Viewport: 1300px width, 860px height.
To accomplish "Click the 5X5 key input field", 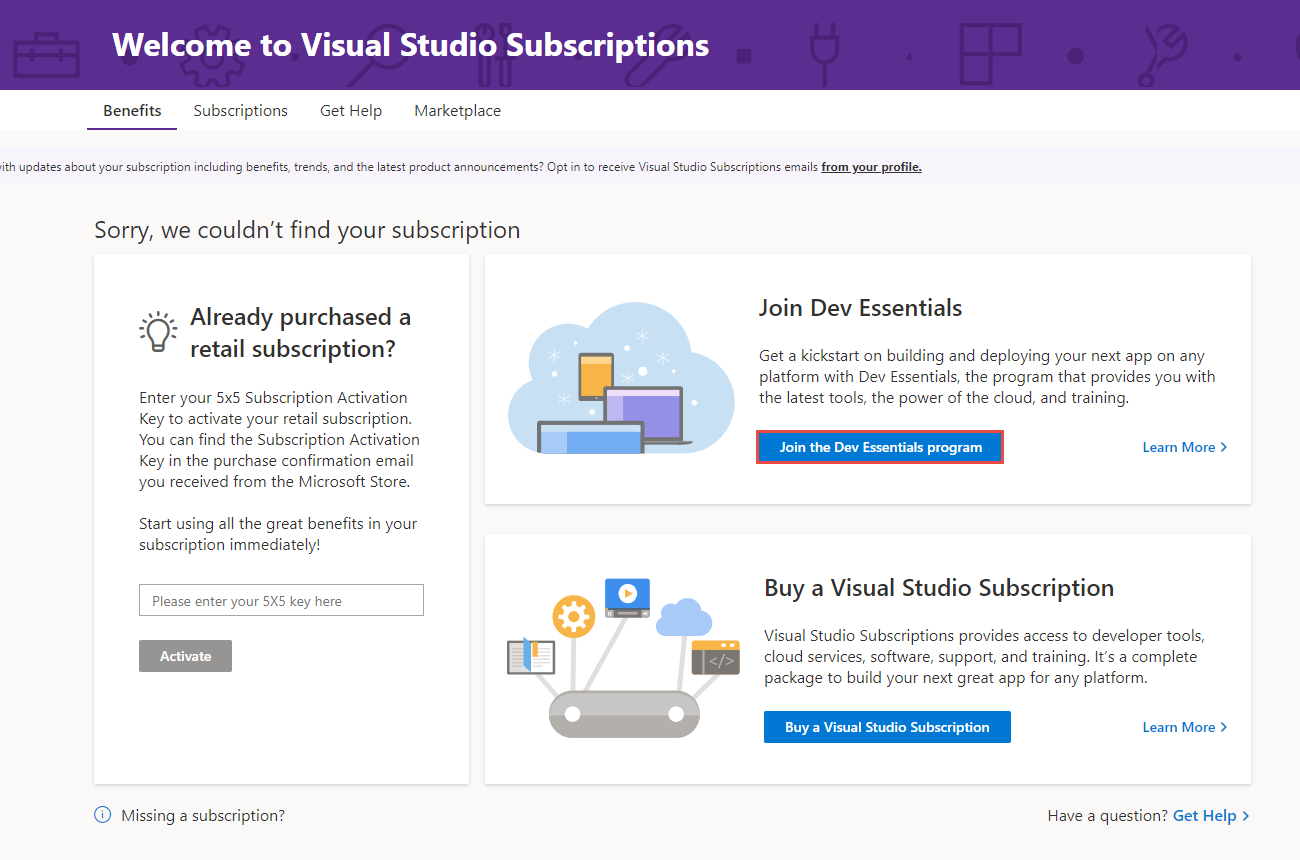I will 281,600.
